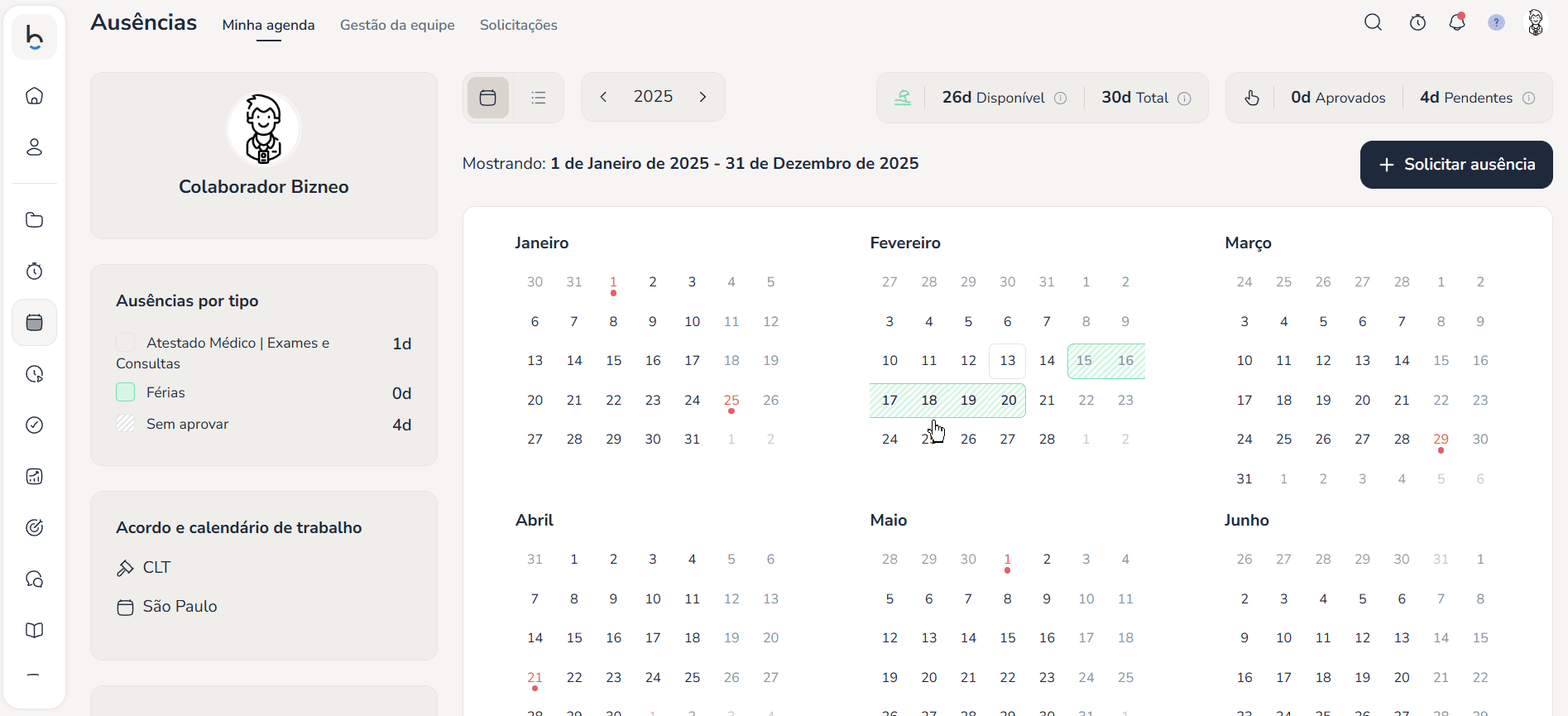The image size is (1568, 716).
Task: Switch to the Solicitações tab
Action: [x=518, y=25]
